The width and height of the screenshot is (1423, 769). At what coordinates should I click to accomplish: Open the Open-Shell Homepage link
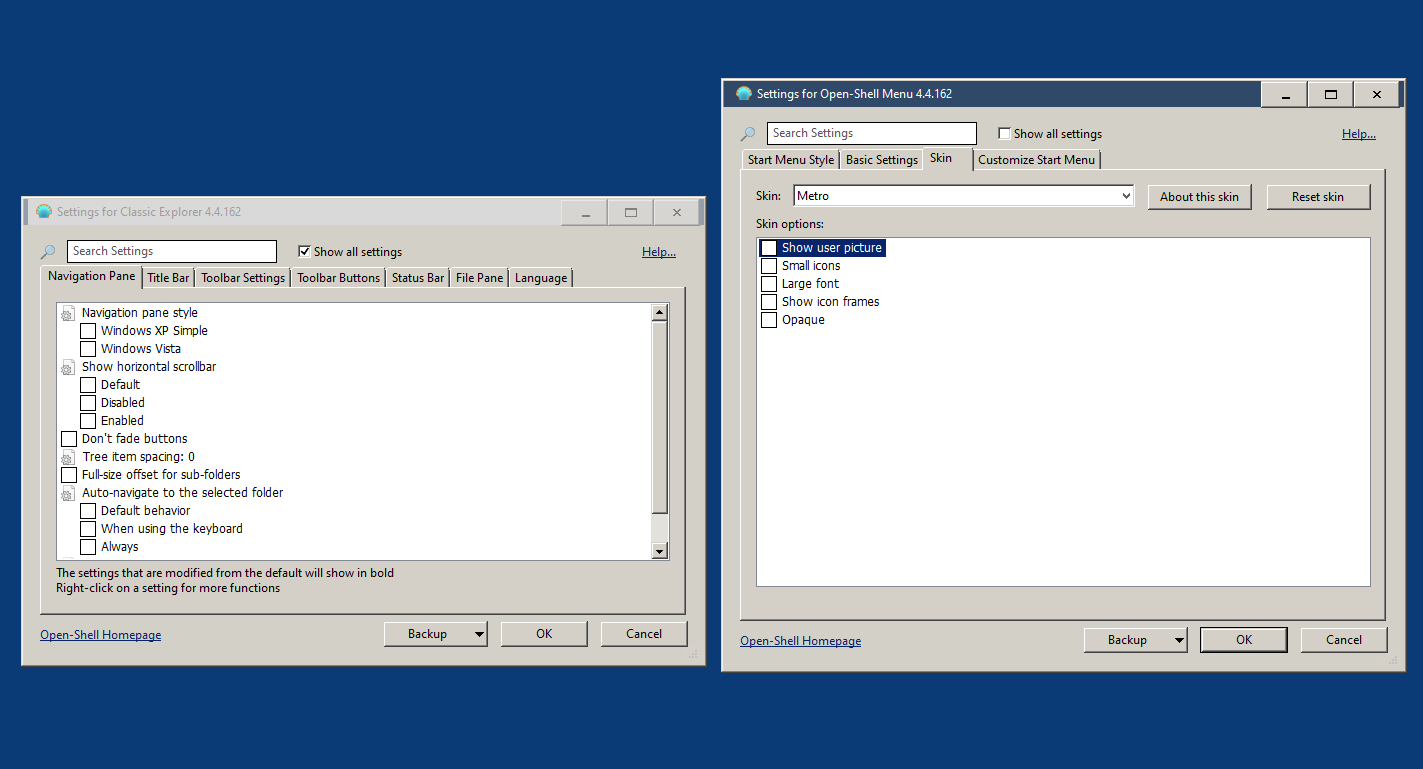tap(100, 634)
